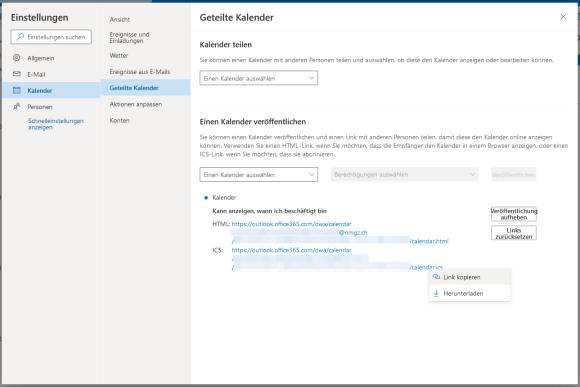The image size is (580, 387).
Task: Open the Berechtigungen auswählen dropdown
Action: tap(405, 175)
